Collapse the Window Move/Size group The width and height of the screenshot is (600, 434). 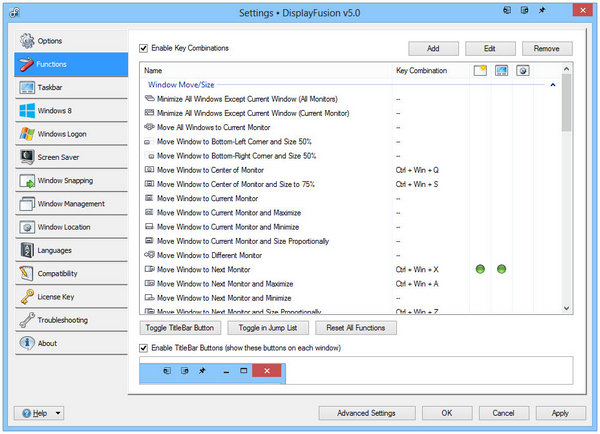(x=553, y=85)
